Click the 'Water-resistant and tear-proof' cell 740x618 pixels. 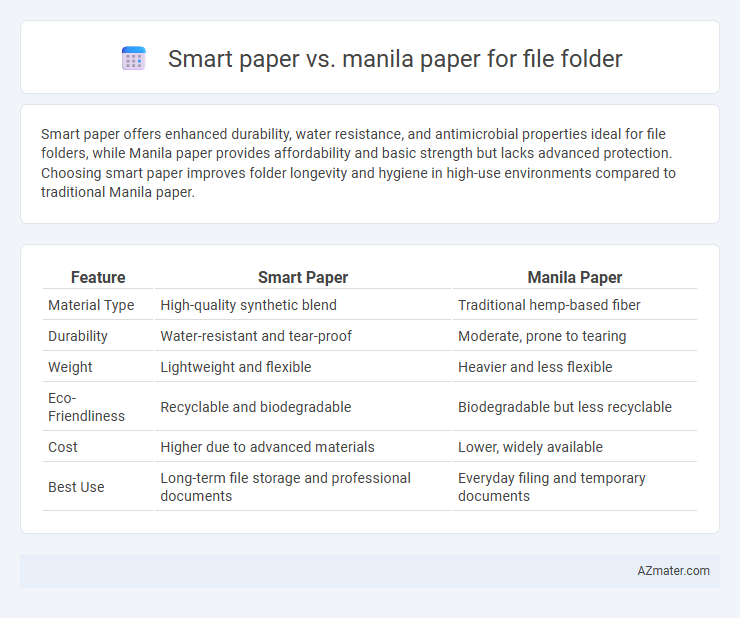[x=256, y=336]
